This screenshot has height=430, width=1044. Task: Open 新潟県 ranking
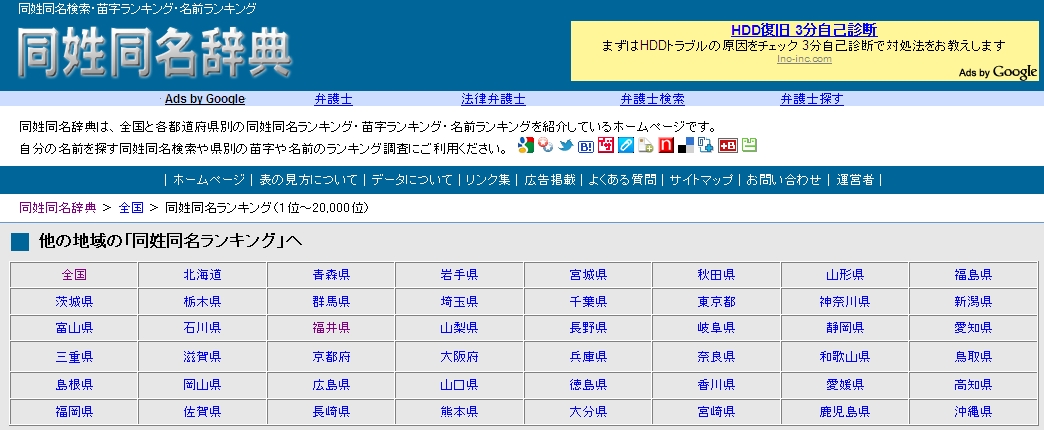[x=973, y=302]
